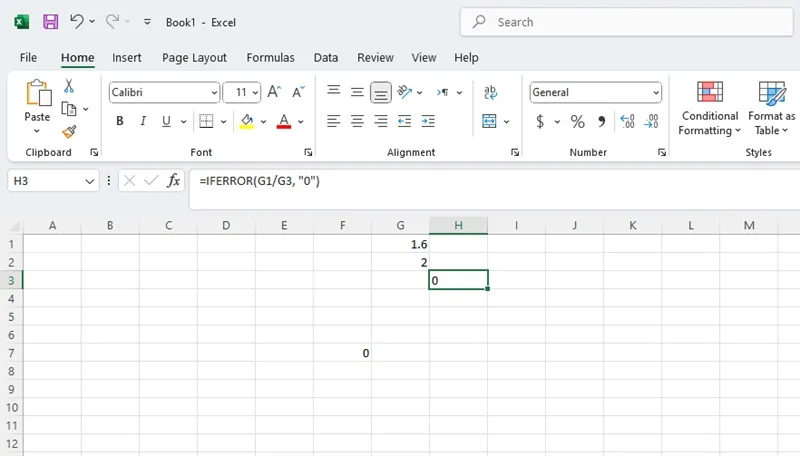Apply Comma Style format

(x=602, y=121)
